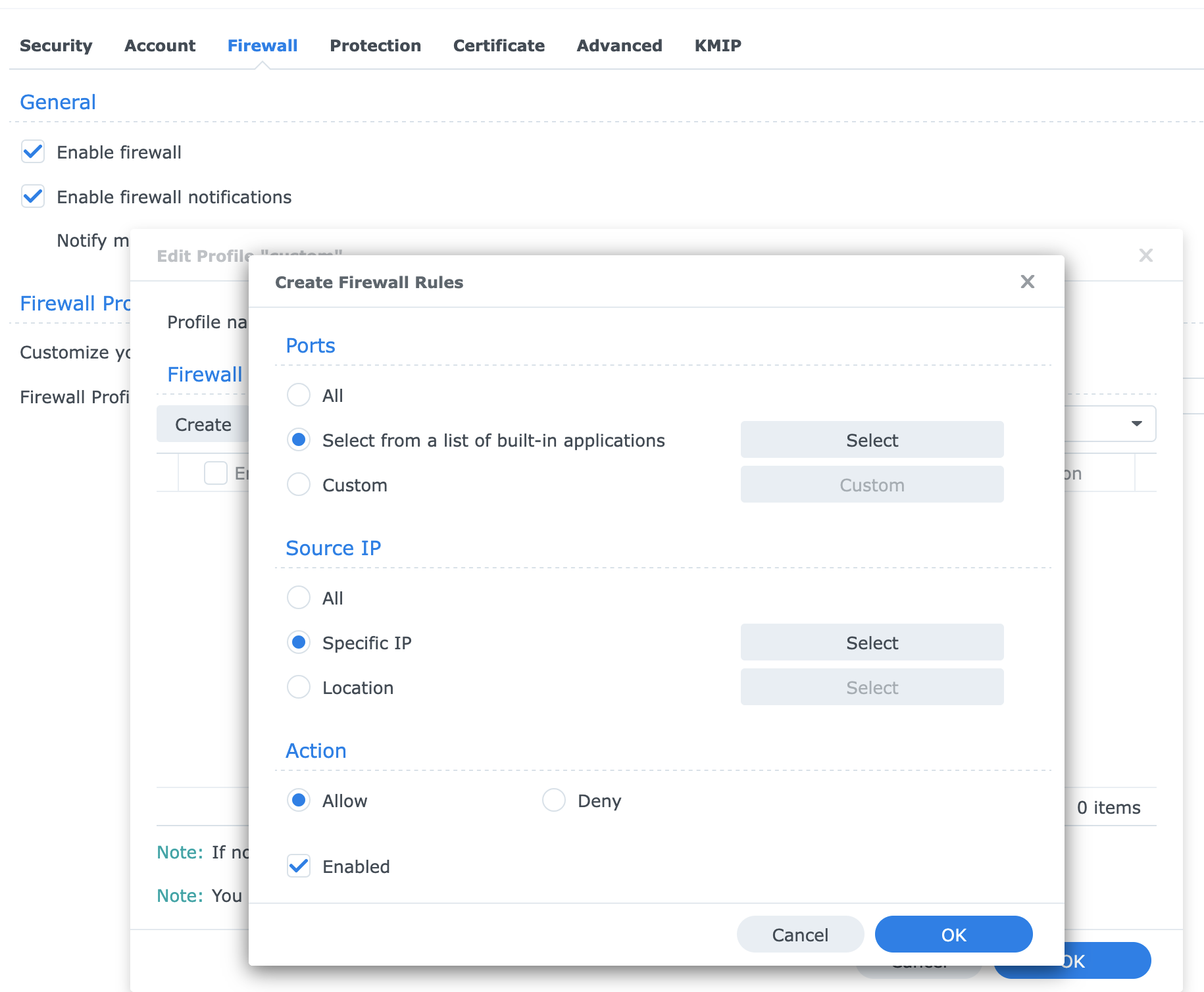Click the Create button in Edit Profile
1204x992 pixels.
pos(203,424)
